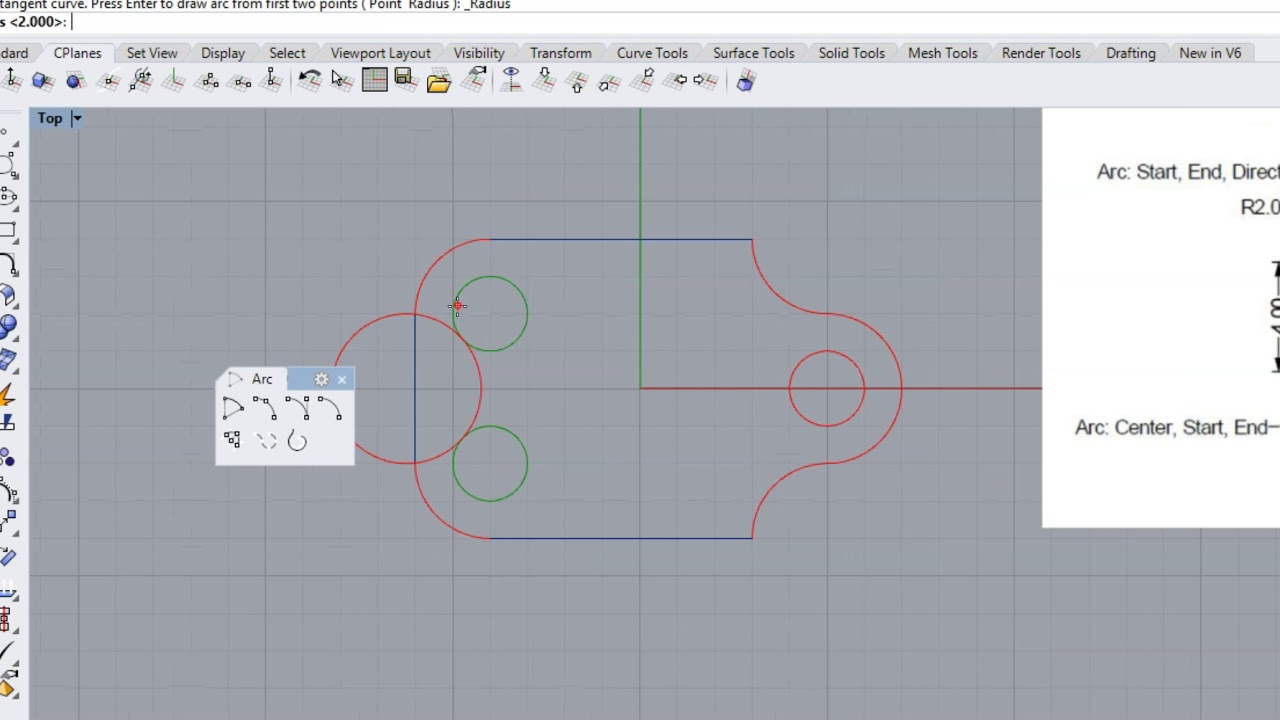Open the New in V6 tab
The width and height of the screenshot is (1280, 720).
coord(1210,53)
